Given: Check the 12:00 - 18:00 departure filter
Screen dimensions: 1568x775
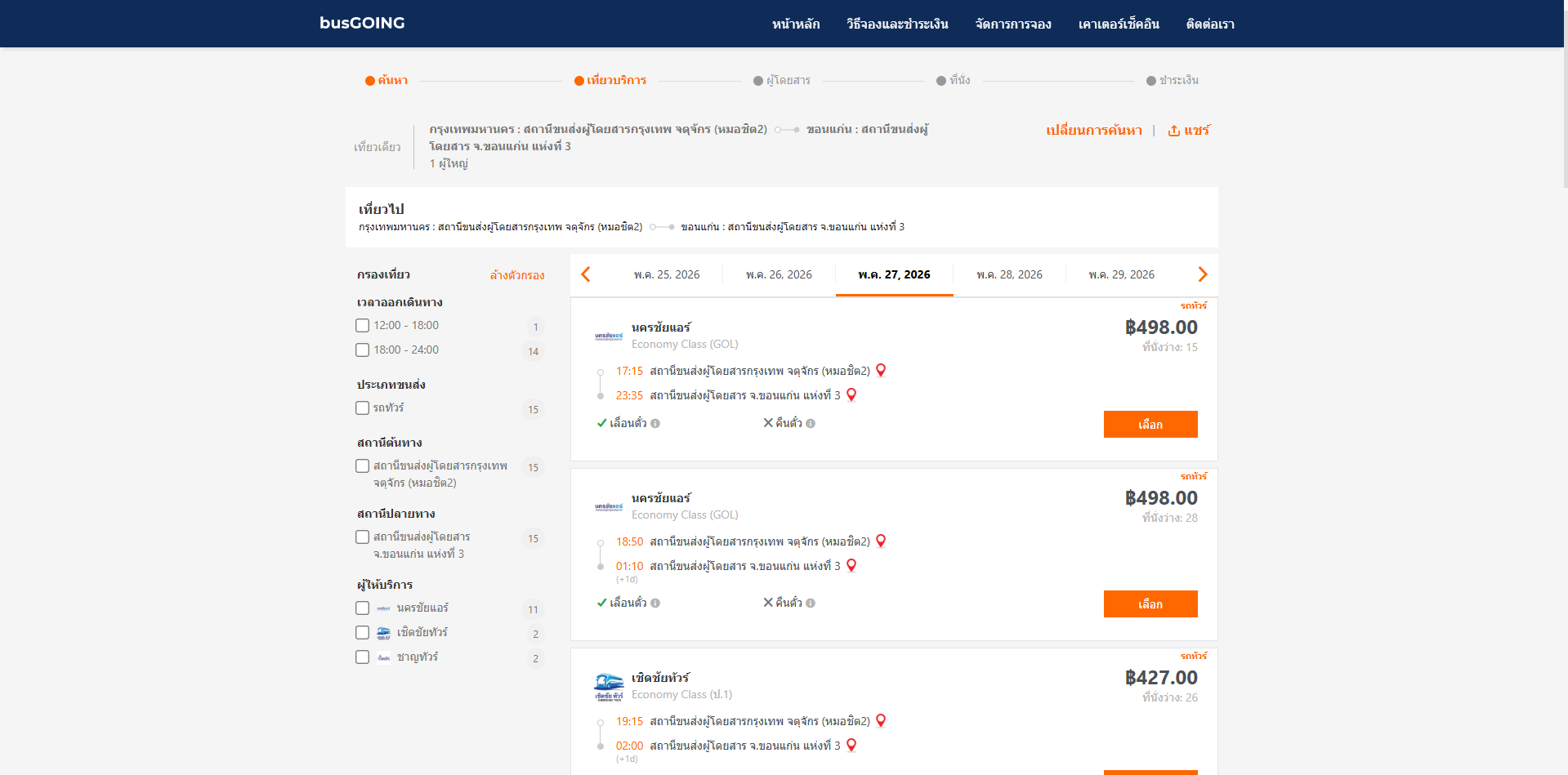Looking at the screenshot, I should [363, 325].
